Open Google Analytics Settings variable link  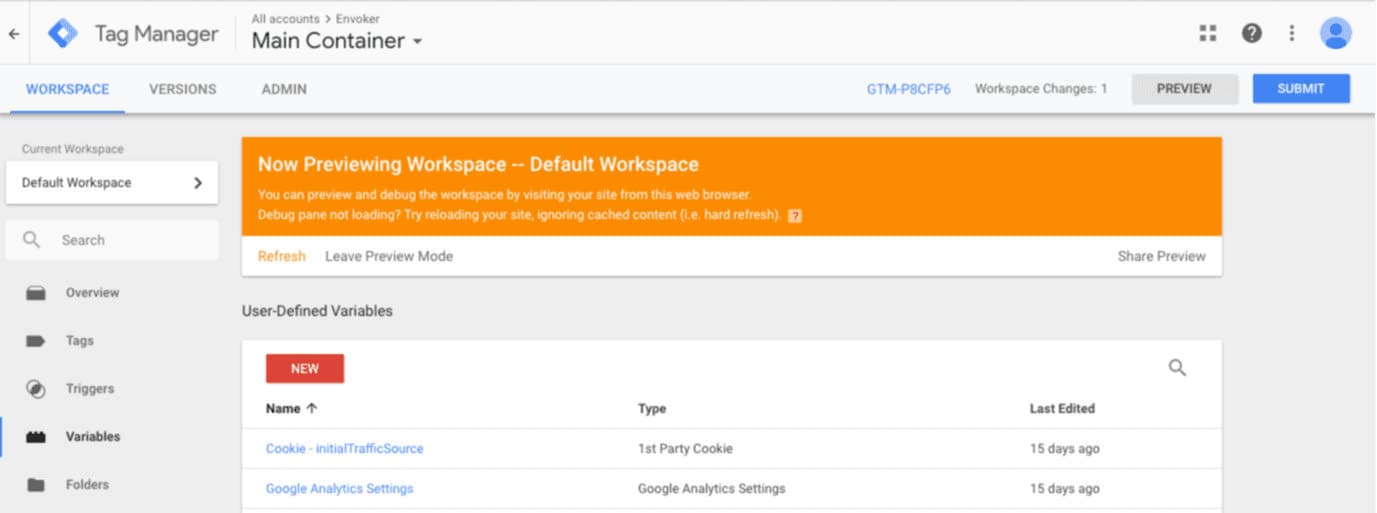[x=340, y=489]
